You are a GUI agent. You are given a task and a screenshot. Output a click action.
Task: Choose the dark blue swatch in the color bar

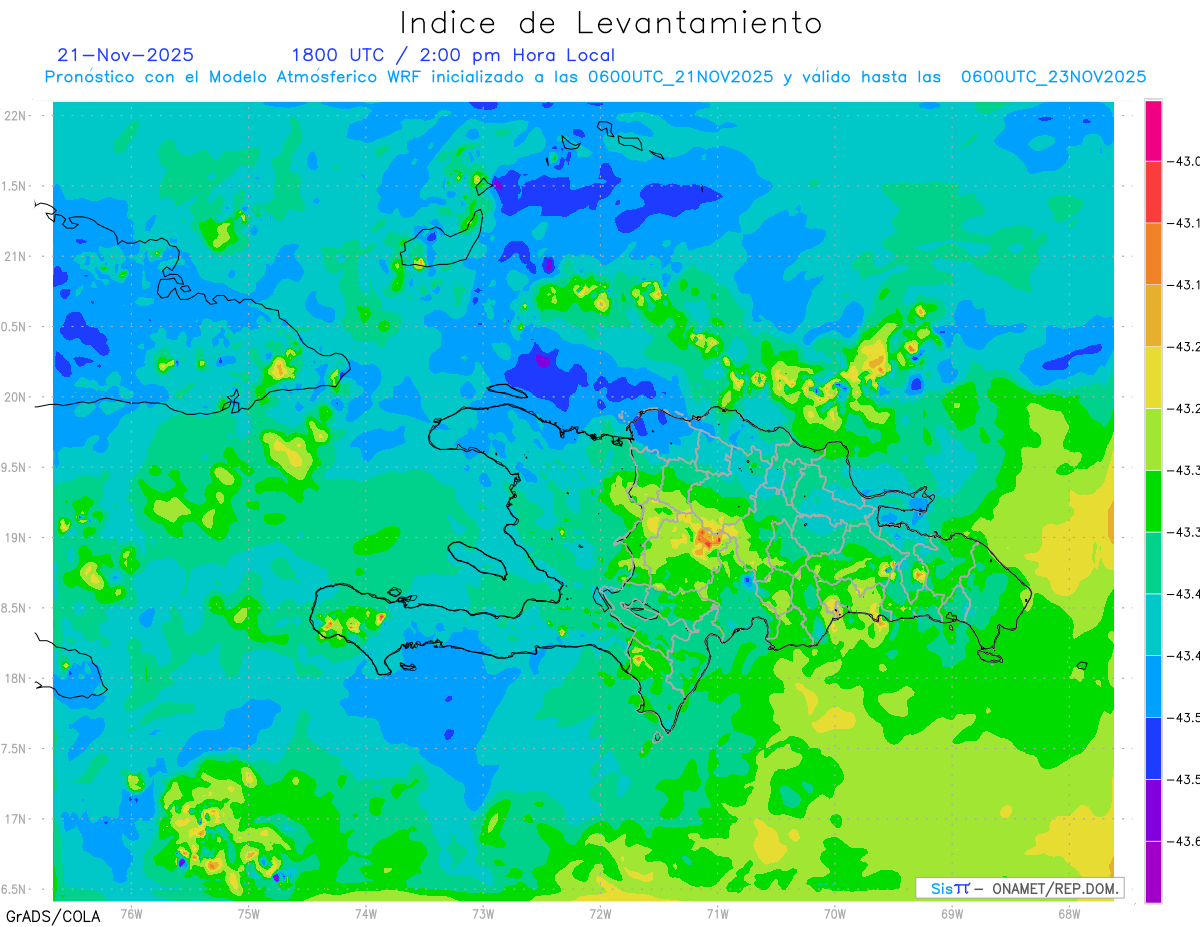1153,748
